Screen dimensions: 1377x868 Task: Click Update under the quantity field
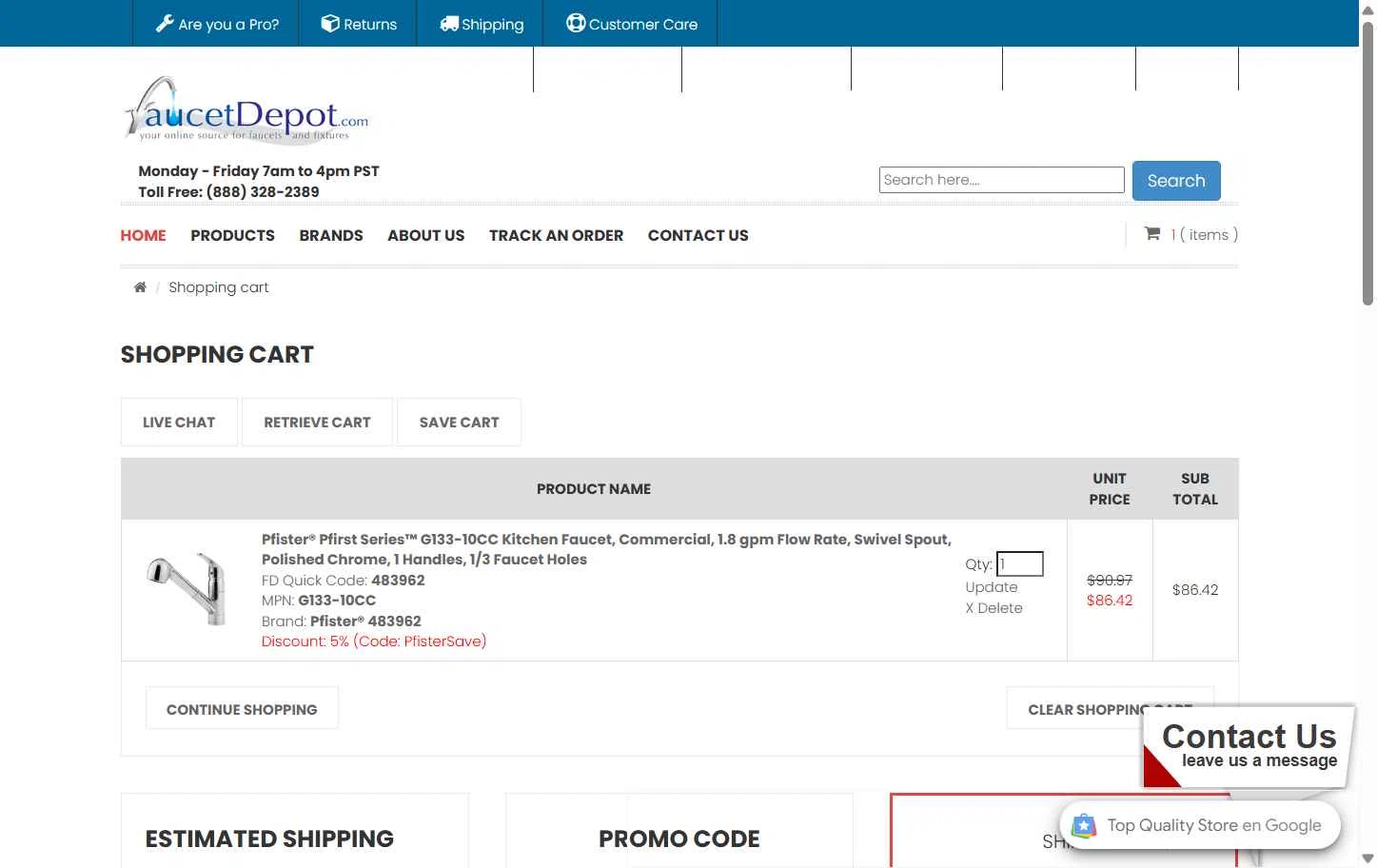pos(992,587)
